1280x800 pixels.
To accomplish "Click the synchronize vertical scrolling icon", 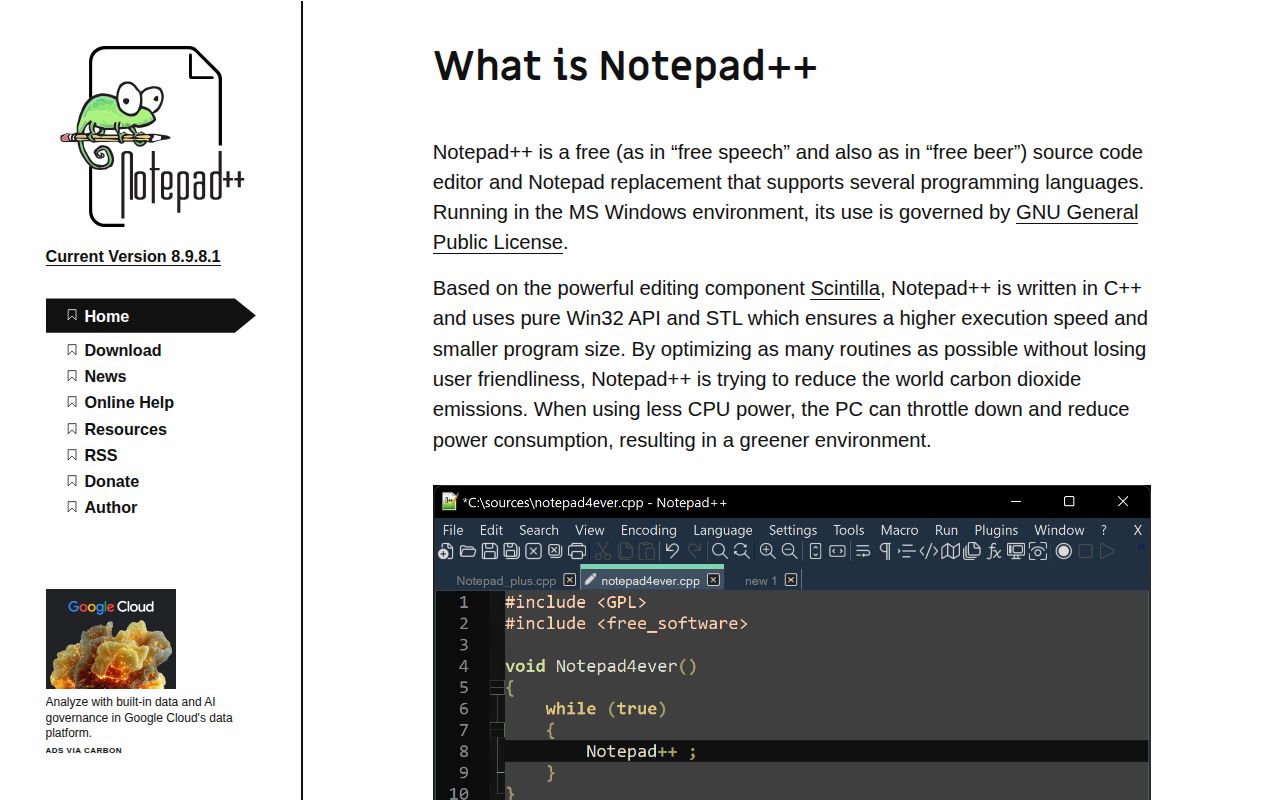I will pyautogui.click(x=815, y=551).
